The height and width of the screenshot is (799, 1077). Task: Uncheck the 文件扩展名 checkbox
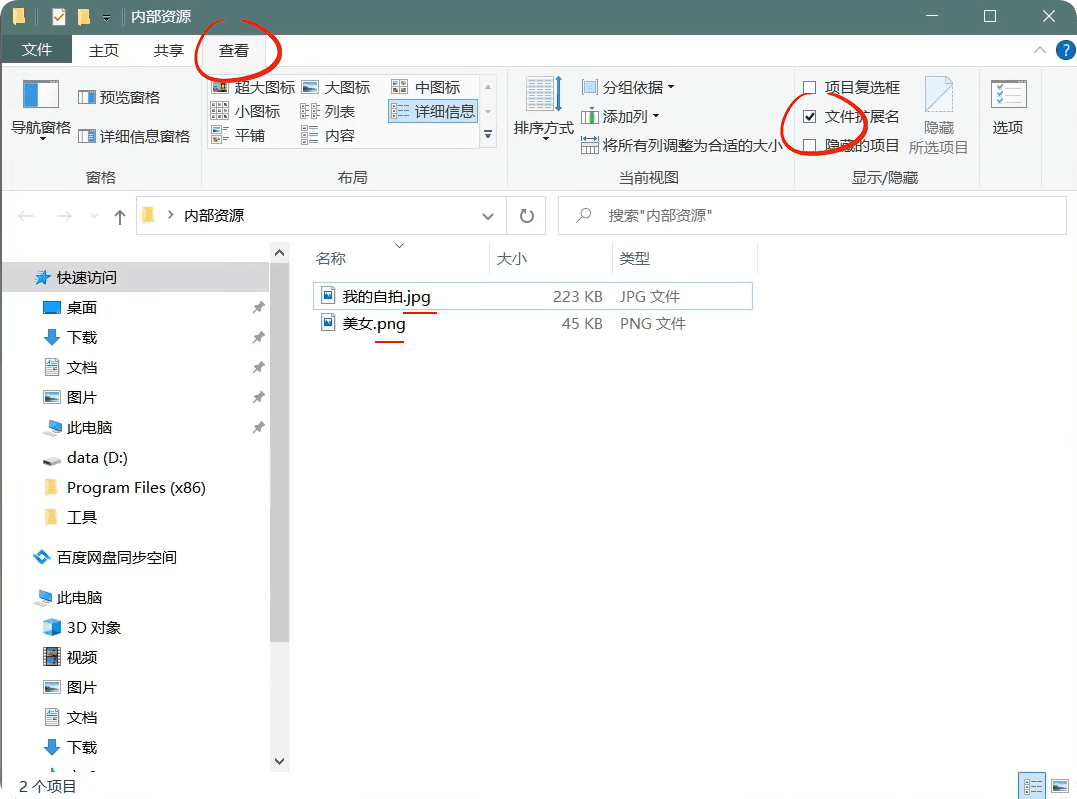tap(810, 117)
